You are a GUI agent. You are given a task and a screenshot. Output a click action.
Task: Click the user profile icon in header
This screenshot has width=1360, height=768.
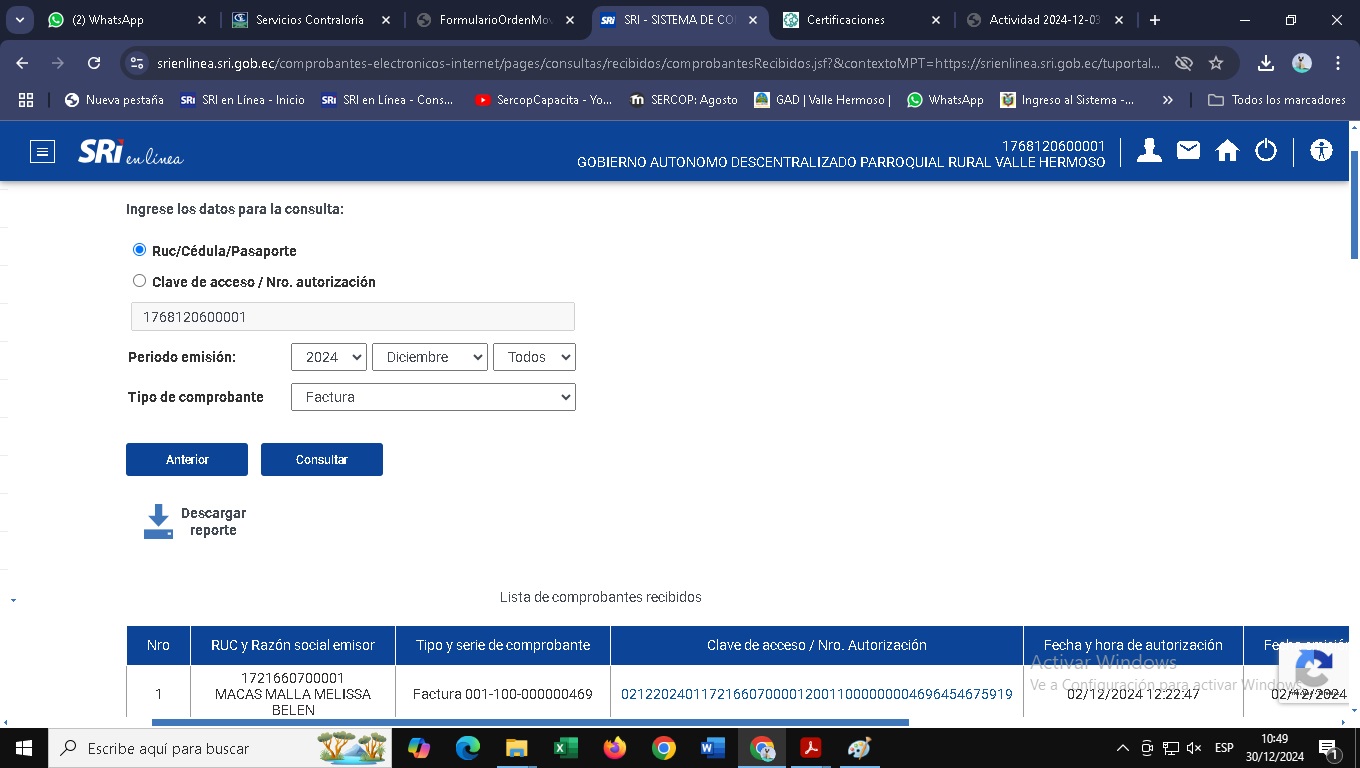[x=1149, y=151]
